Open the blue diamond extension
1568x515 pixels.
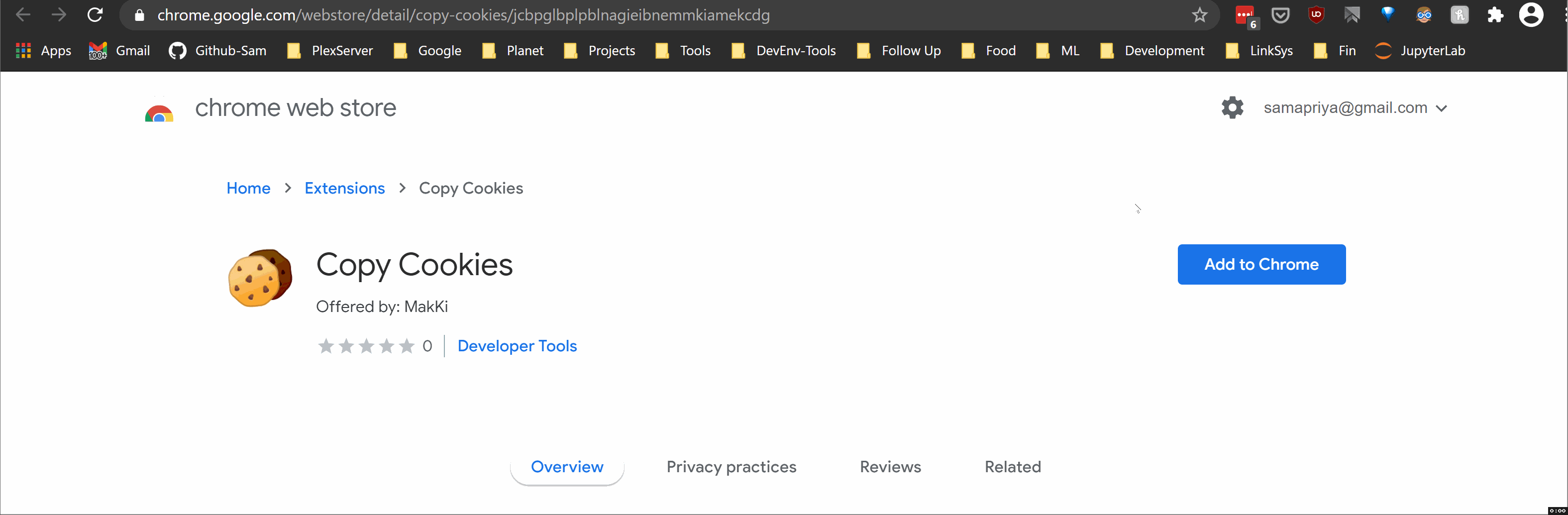coord(1387,14)
